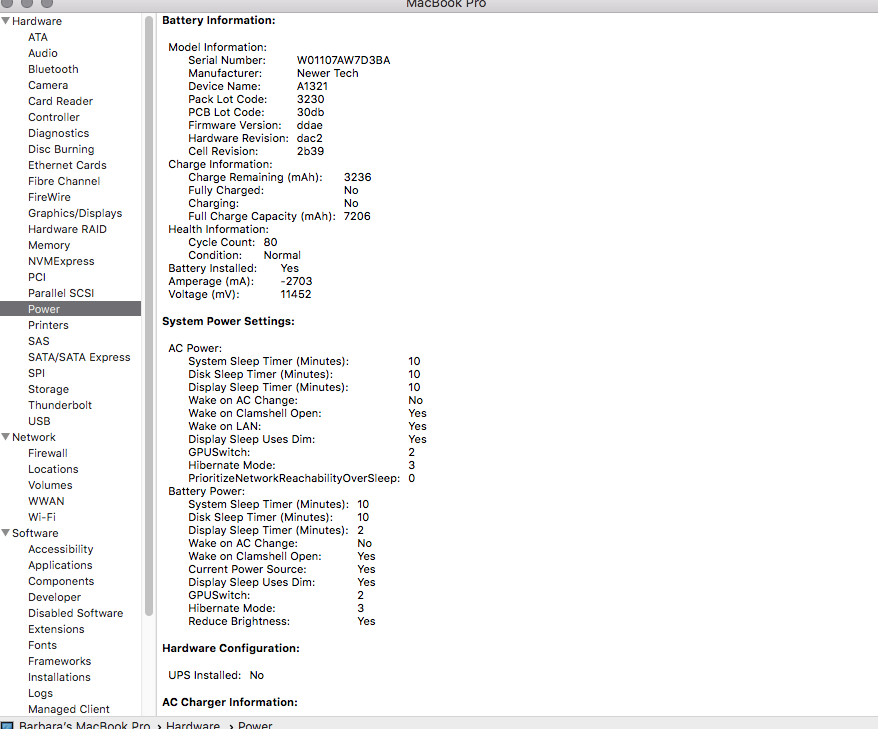Open Disabled Software entry
This screenshot has height=729, width=878.
[x=76, y=613]
